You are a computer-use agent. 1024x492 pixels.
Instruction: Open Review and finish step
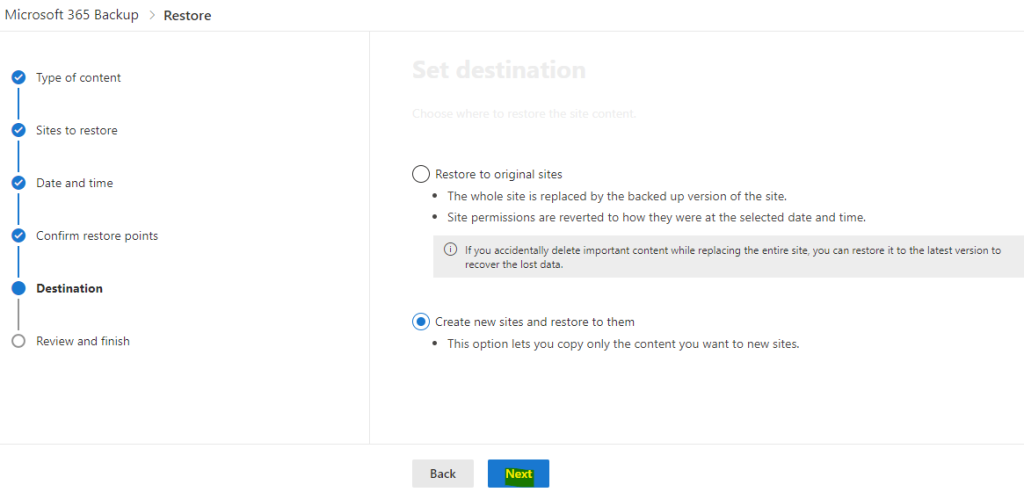(83, 341)
